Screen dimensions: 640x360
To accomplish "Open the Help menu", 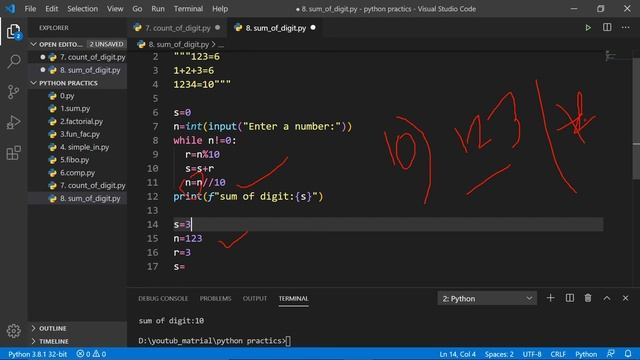I will (220, 9).
